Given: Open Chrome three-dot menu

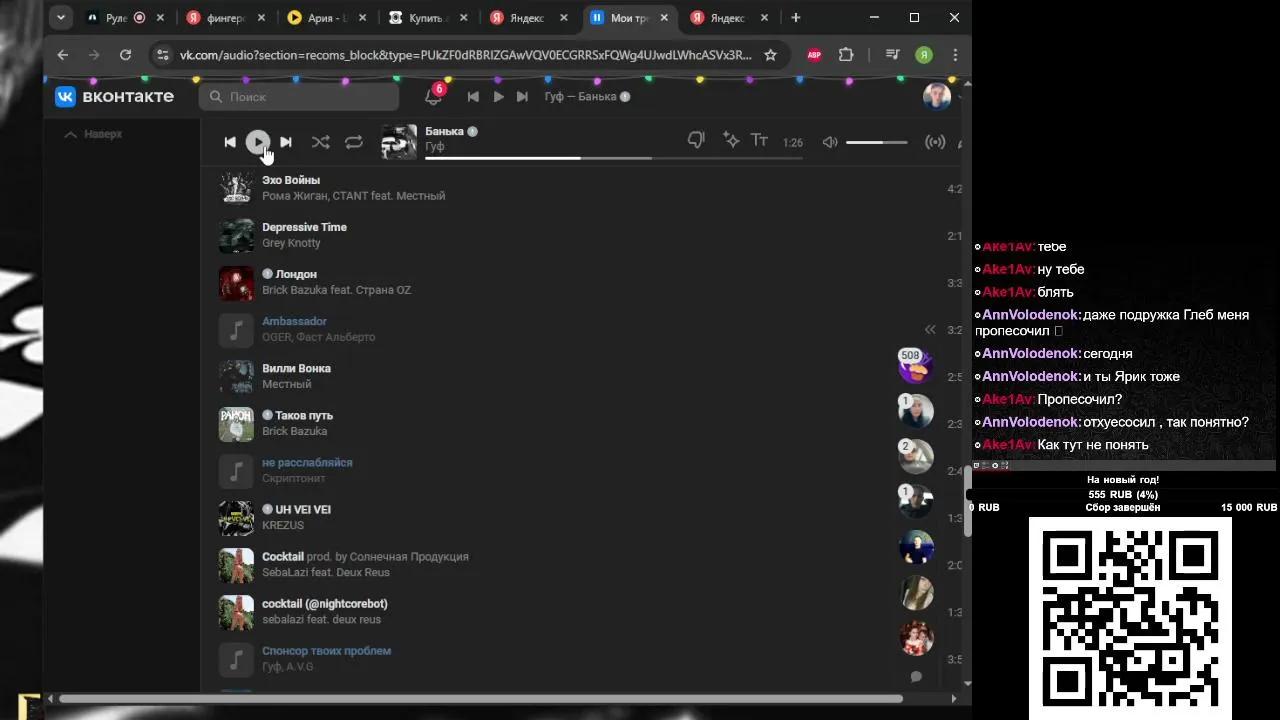Looking at the screenshot, I should point(955,55).
